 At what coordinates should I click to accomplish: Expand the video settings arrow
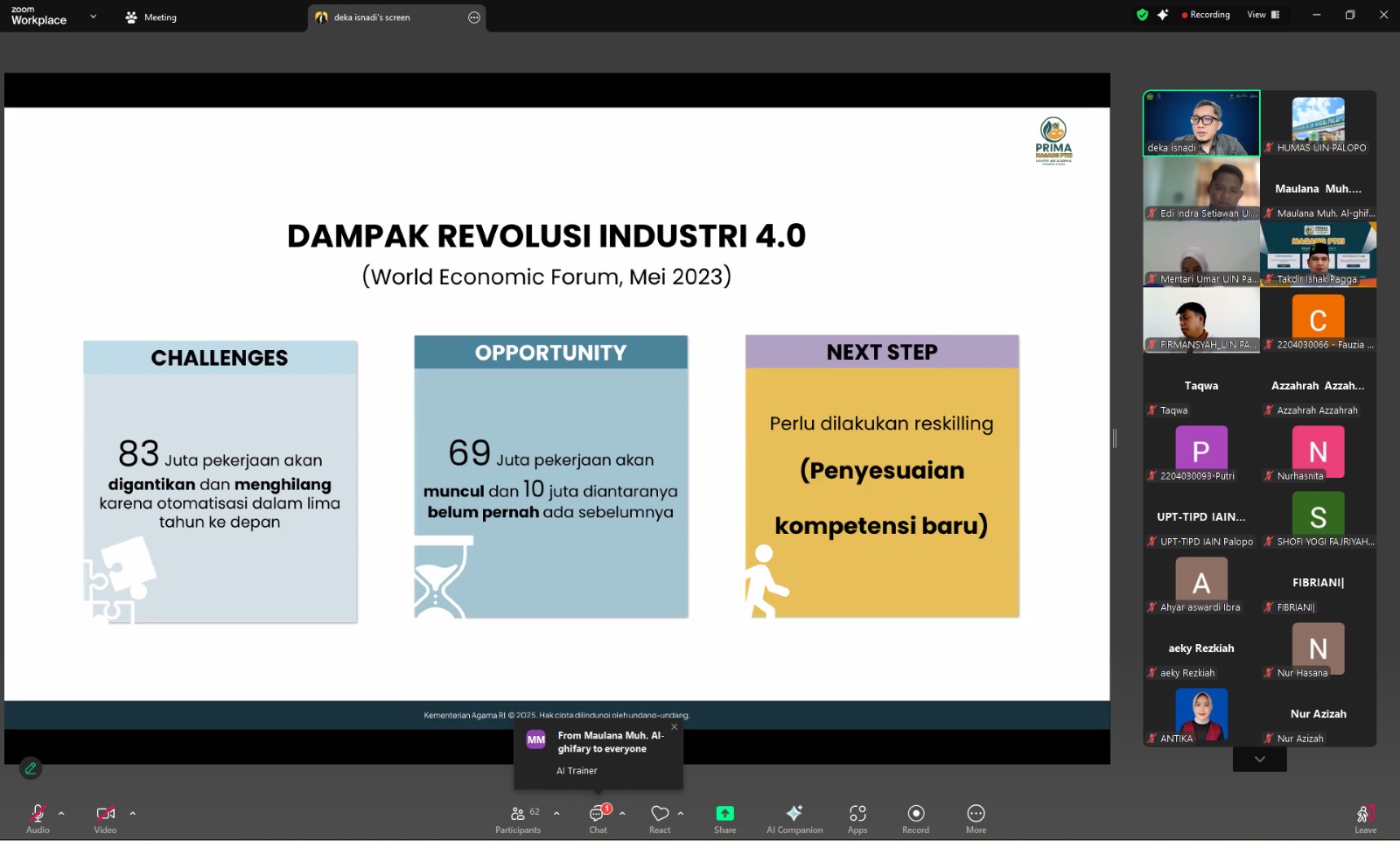pos(133,813)
